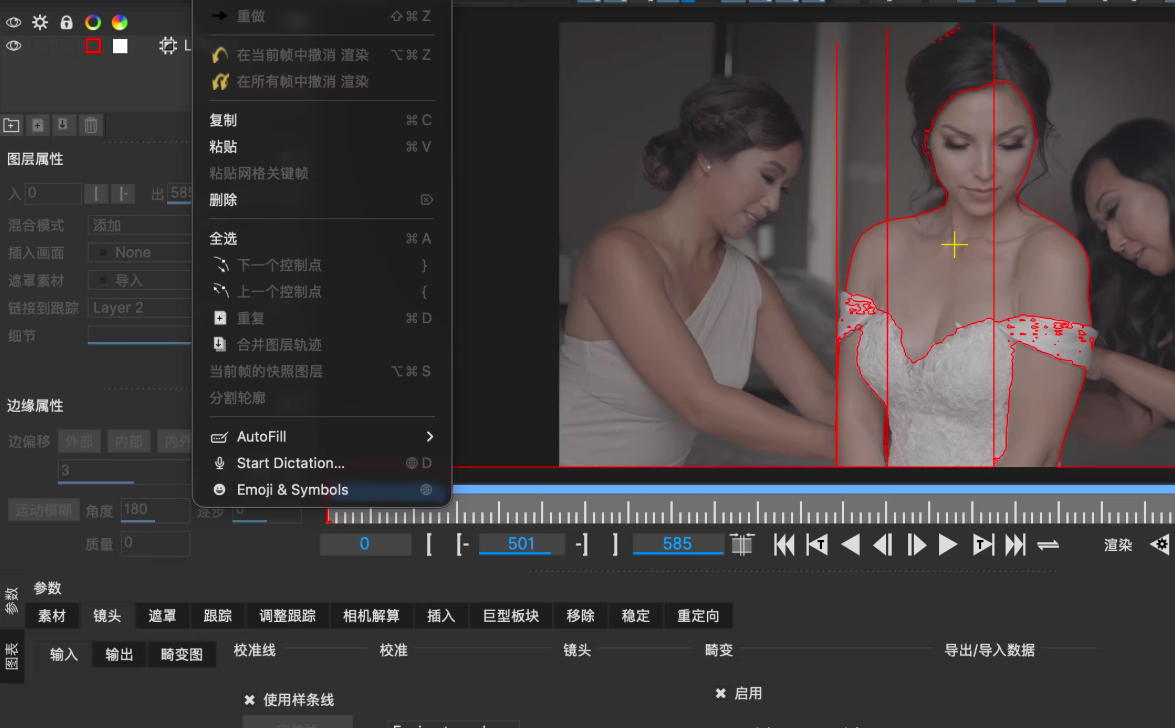Click the new layer group folder icon
The height and width of the screenshot is (728, 1175).
(11, 125)
